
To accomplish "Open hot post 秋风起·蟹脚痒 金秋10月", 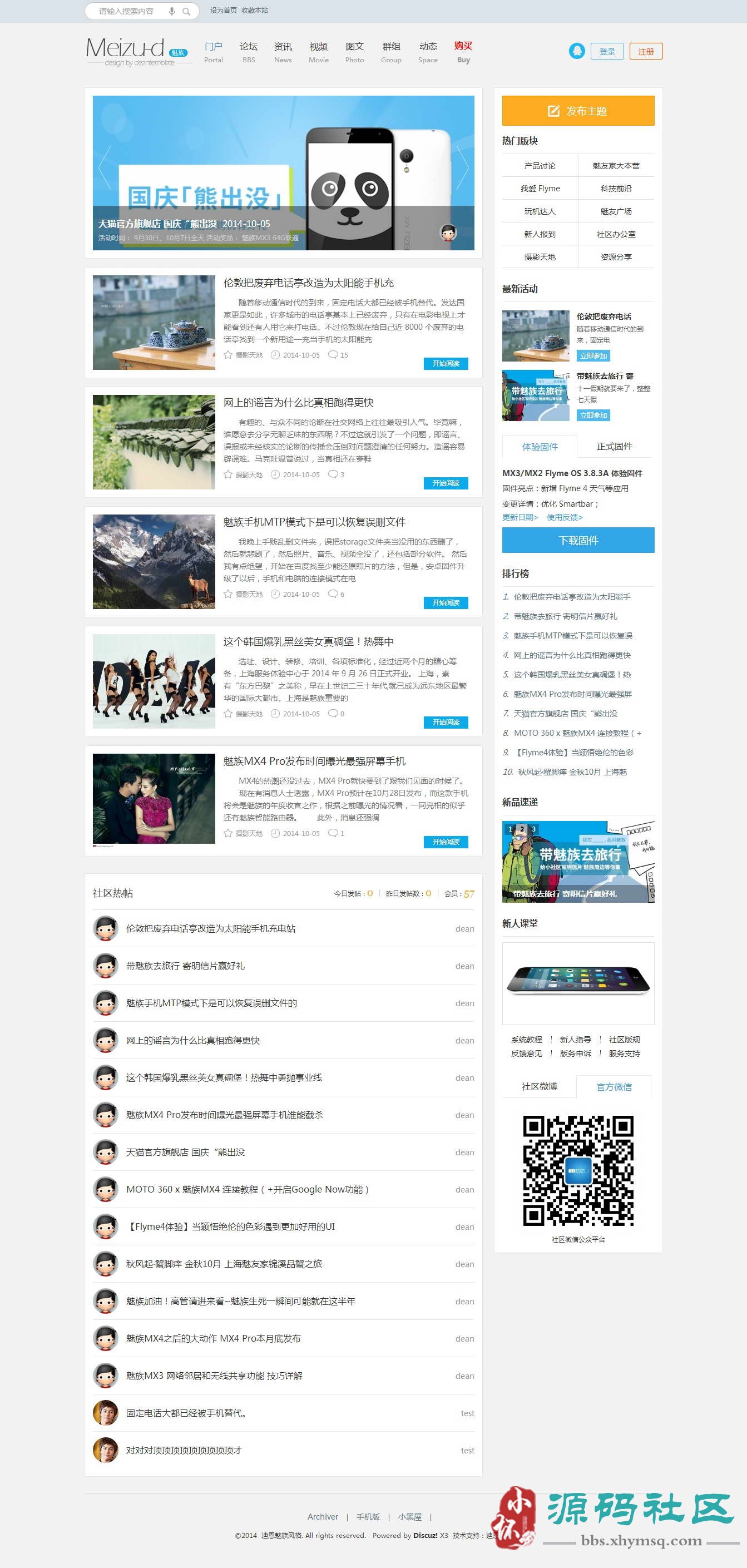I will [x=224, y=1264].
